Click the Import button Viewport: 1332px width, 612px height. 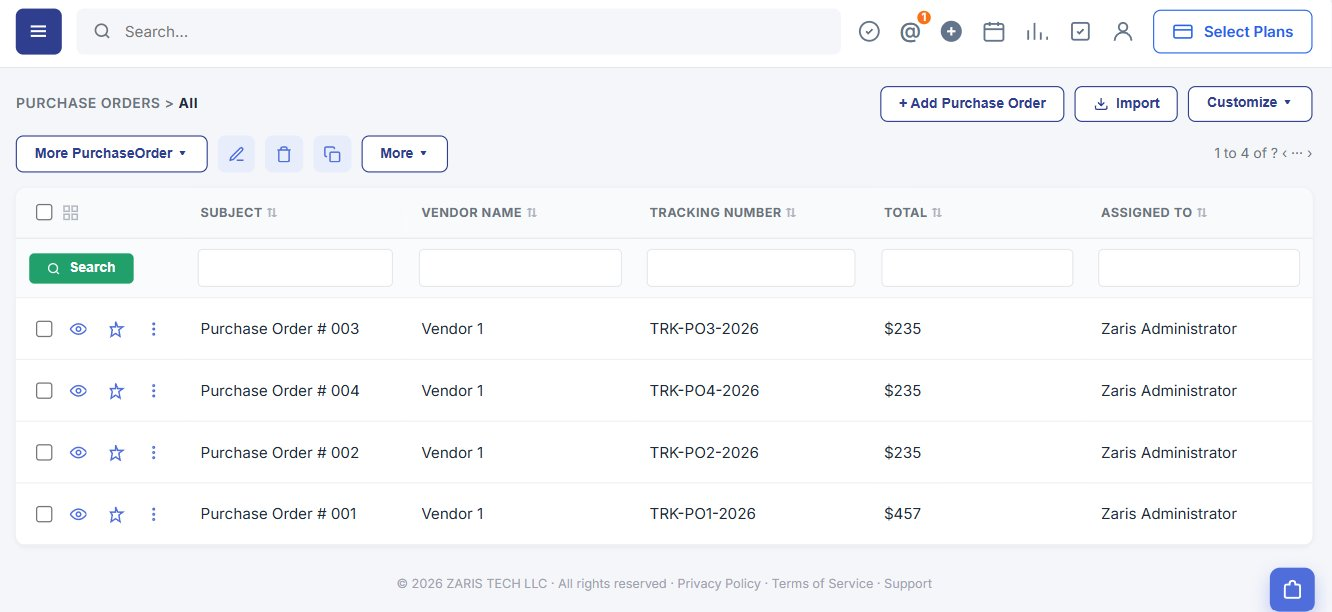pos(1126,103)
